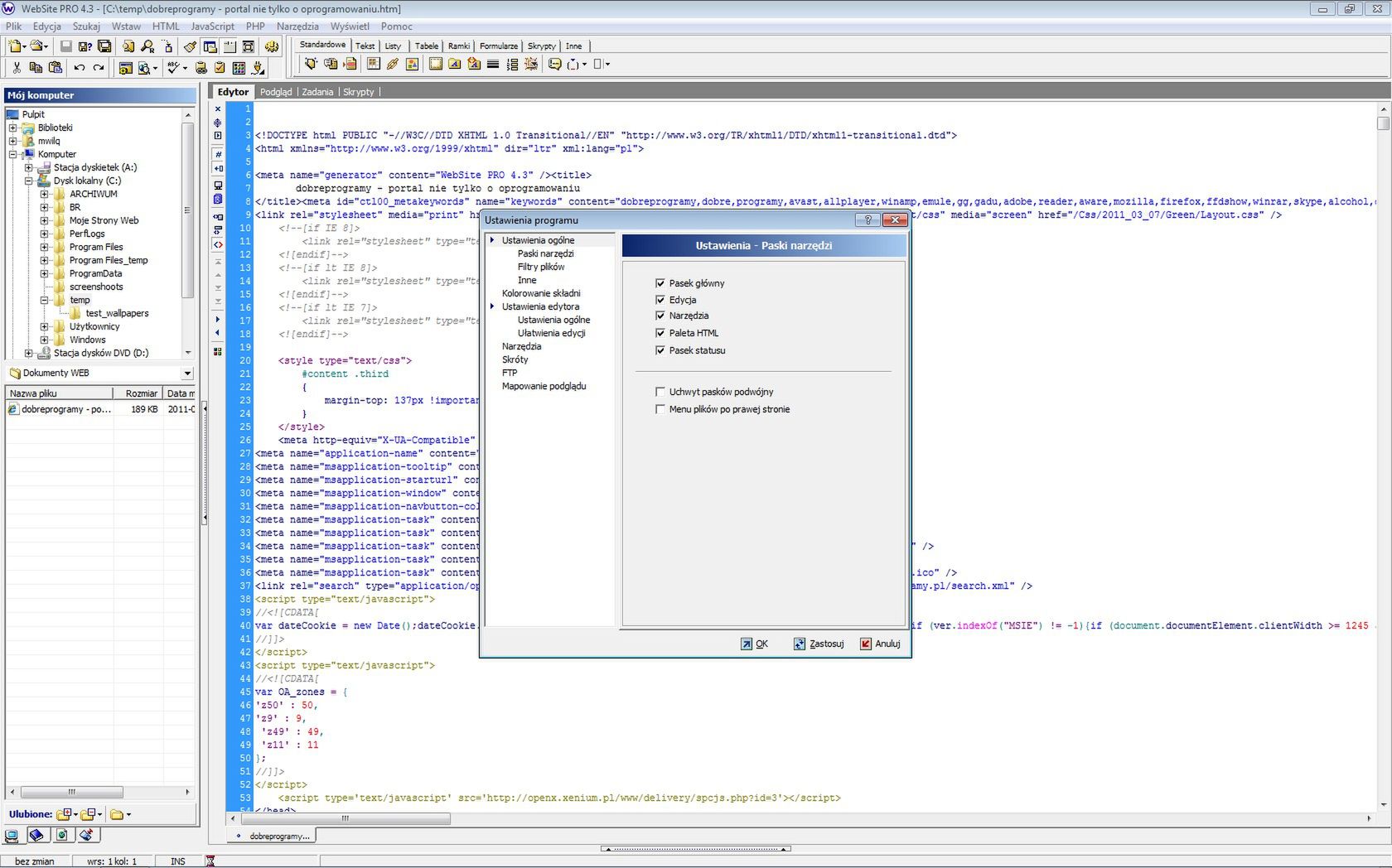The height and width of the screenshot is (868, 1392).
Task: Expand the Program Files folder node
Action: coord(45,247)
